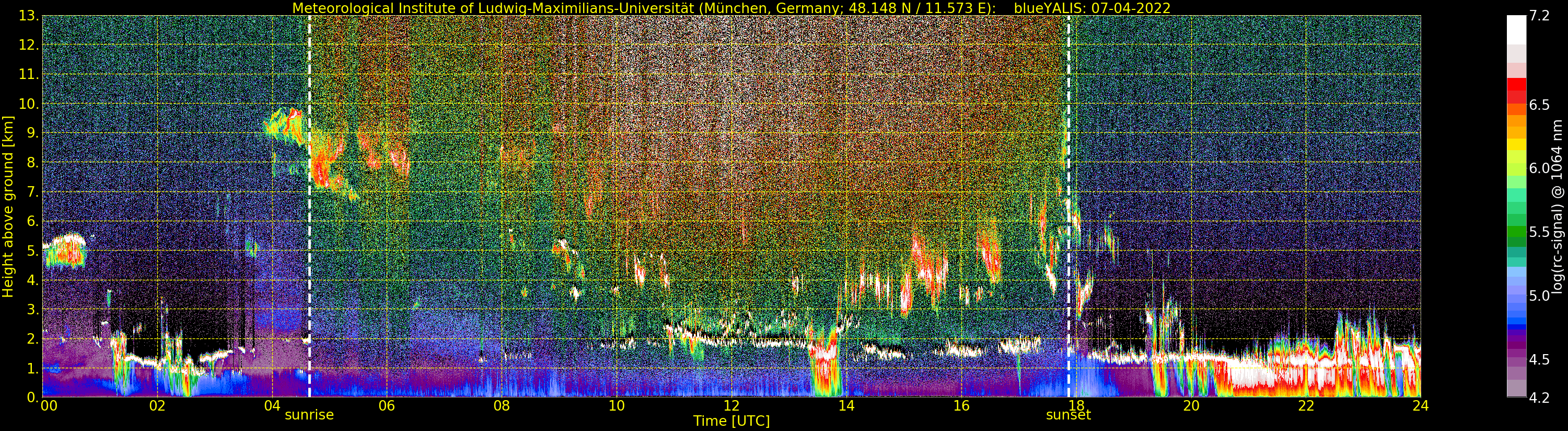Click the 8. tick on the height axis
The height and width of the screenshot is (431, 1568).
click(32, 162)
